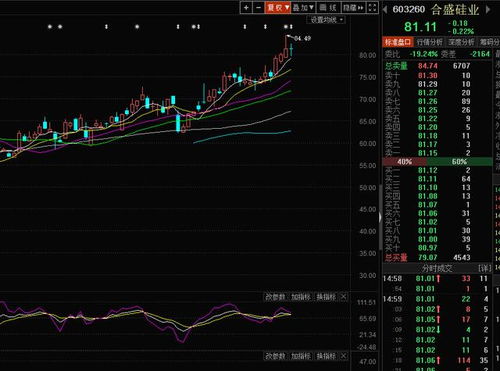Viewport: 500px width, 371px height.
Task: Switch to the 行情分析 tab
Action: pyautogui.click(x=429, y=42)
